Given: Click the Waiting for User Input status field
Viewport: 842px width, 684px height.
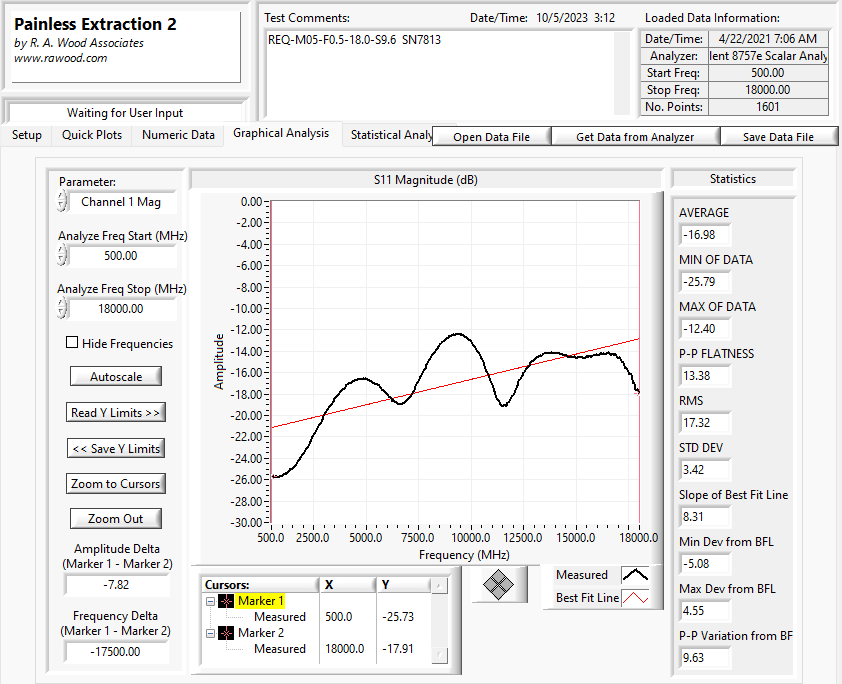Looking at the screenshot, I should click(125, 113).
